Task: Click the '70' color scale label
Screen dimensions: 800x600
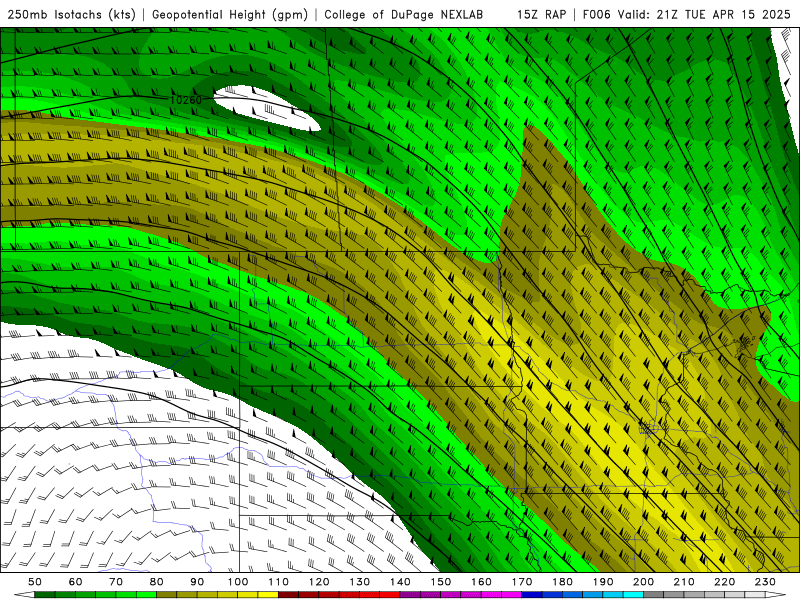Action: point(116,582)
